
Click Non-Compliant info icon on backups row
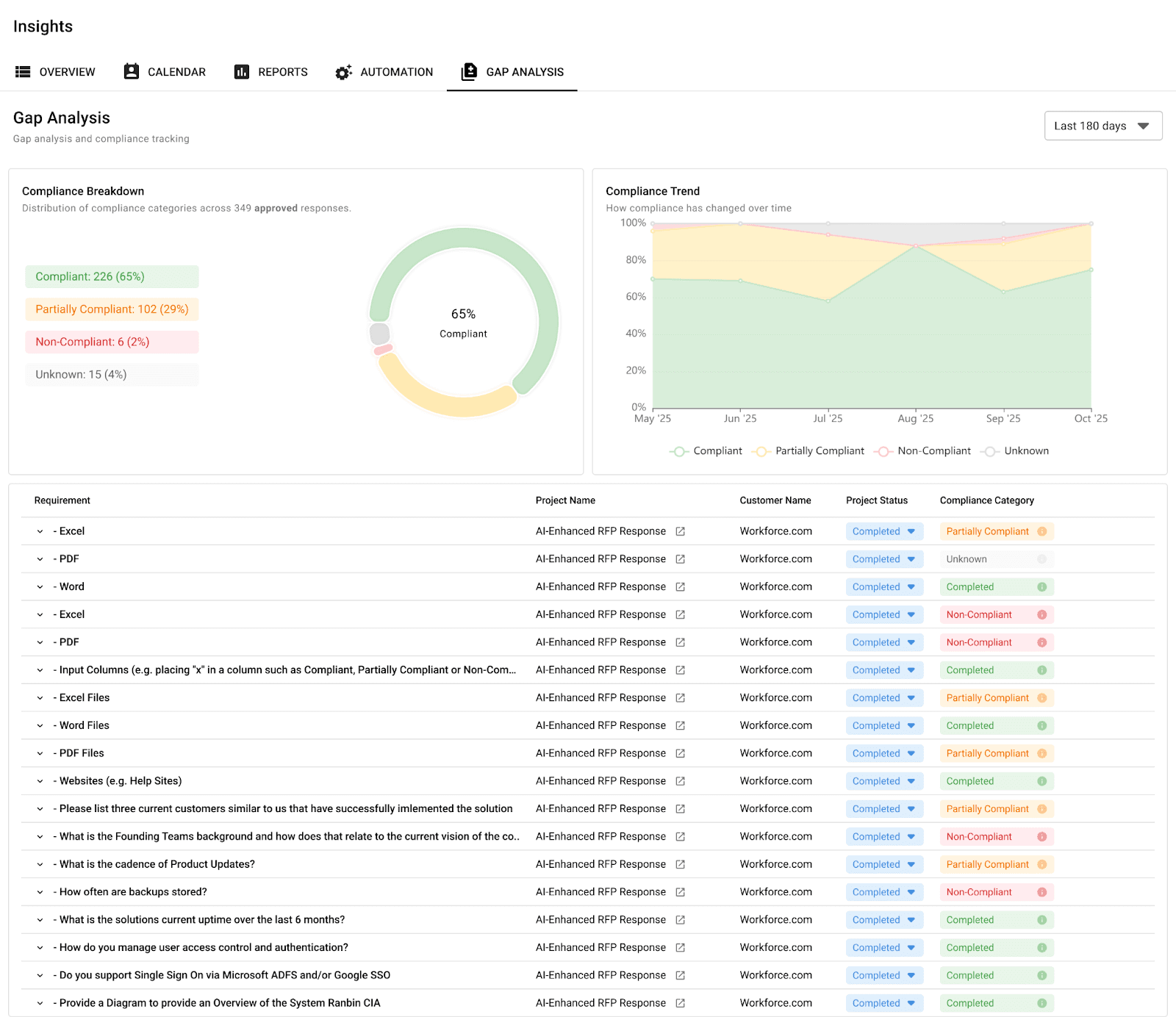[x=1042, y=892]
